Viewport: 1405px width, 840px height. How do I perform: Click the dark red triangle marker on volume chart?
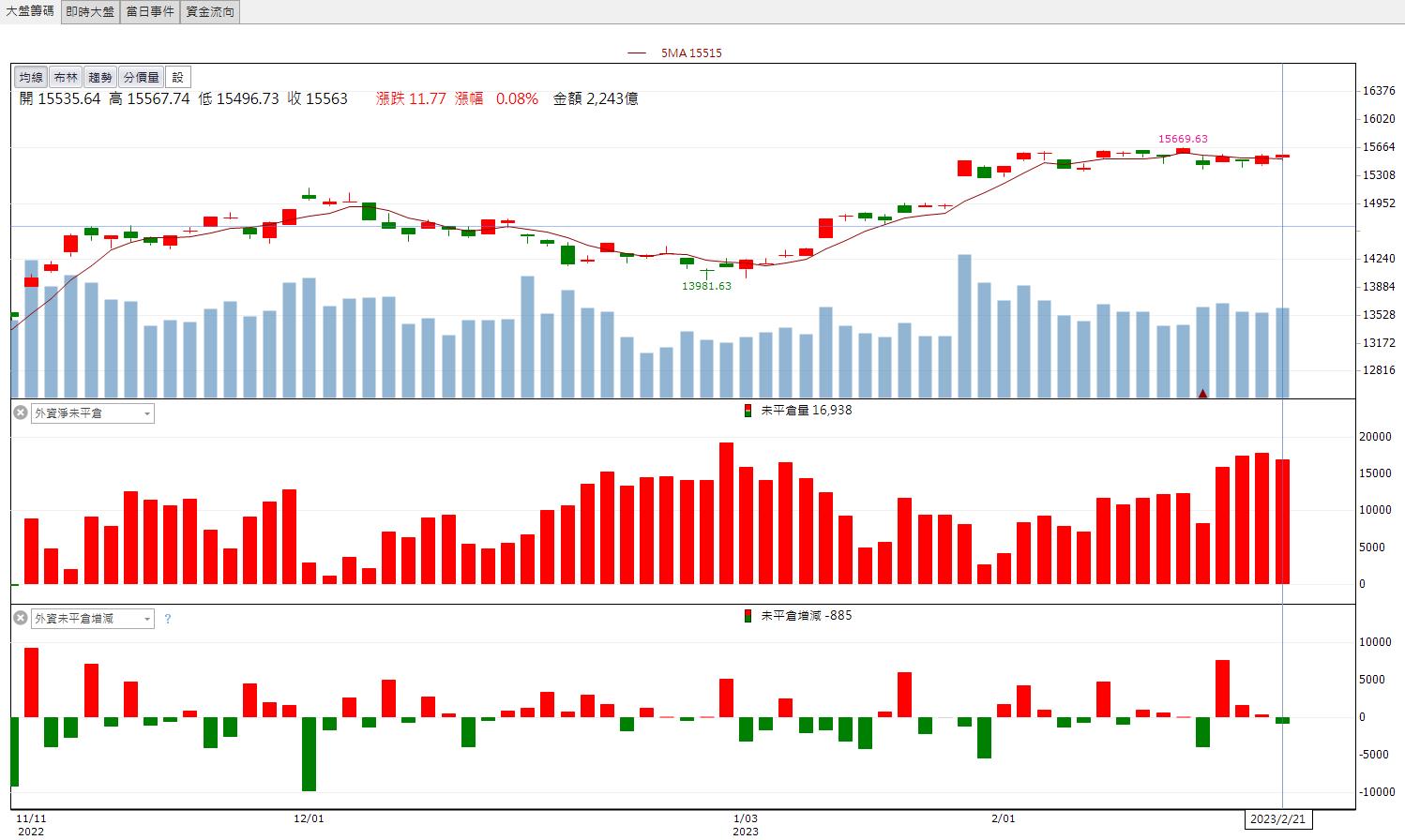(x=1202, y=393)
